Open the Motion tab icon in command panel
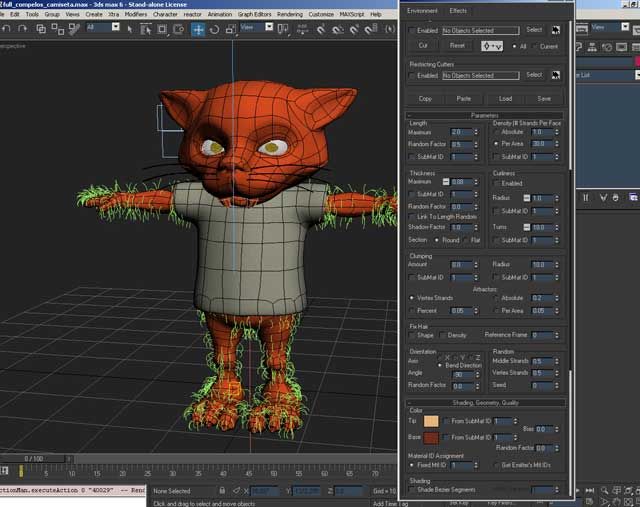 pyautogui.click(x=607, y=47)
